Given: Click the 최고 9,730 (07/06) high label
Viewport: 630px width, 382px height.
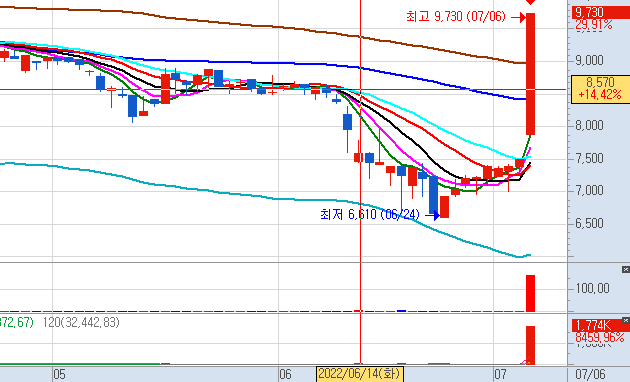Looking at the screenshot, I should pos(456,16).
